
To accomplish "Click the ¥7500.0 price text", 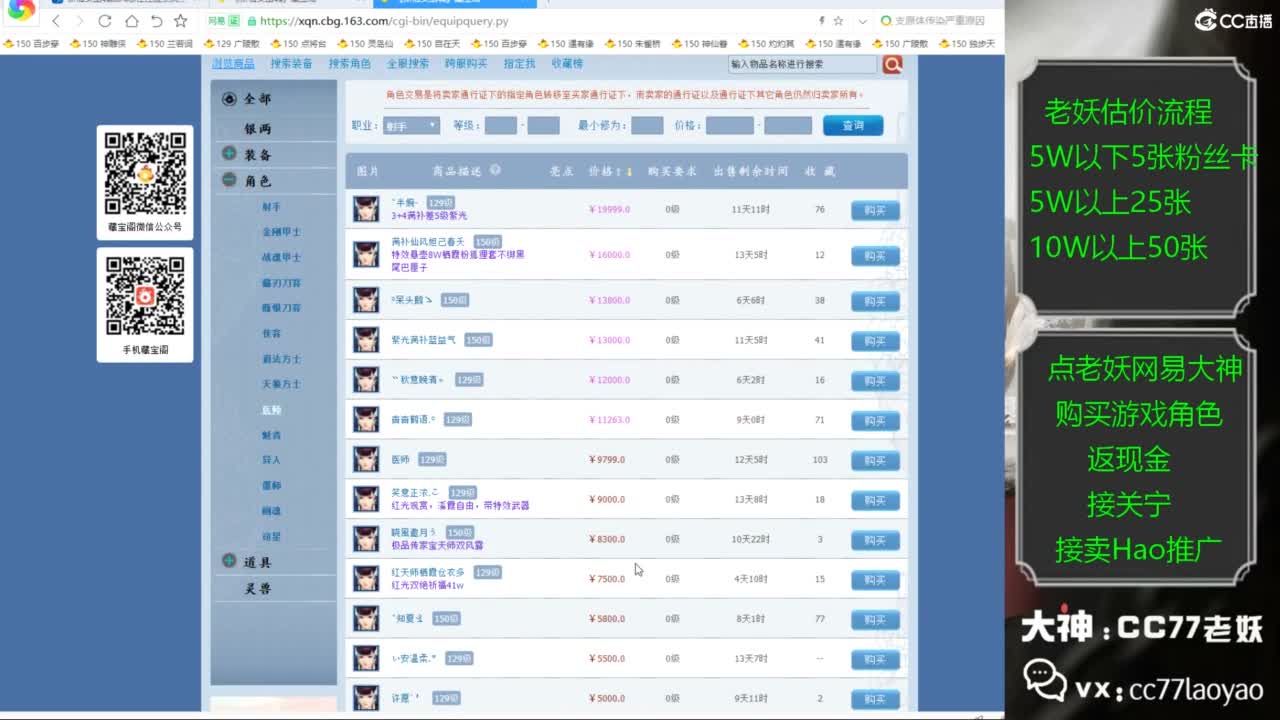I will click(607, 579).
